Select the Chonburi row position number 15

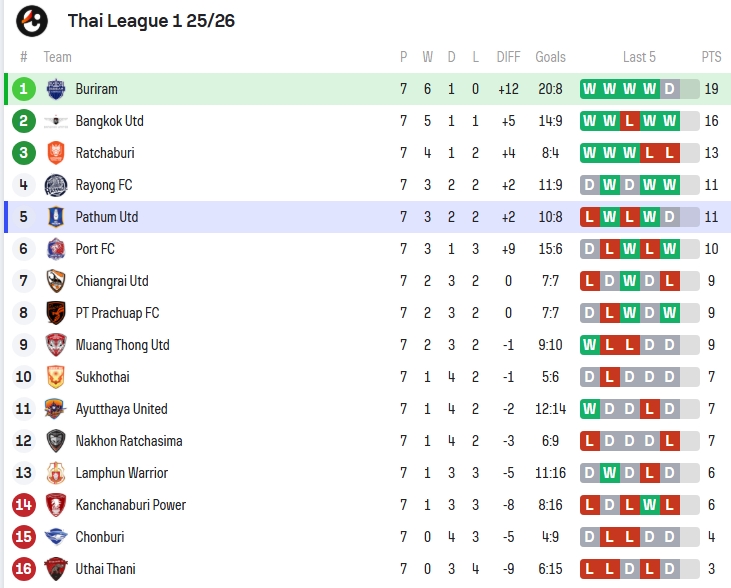(24, 537)
